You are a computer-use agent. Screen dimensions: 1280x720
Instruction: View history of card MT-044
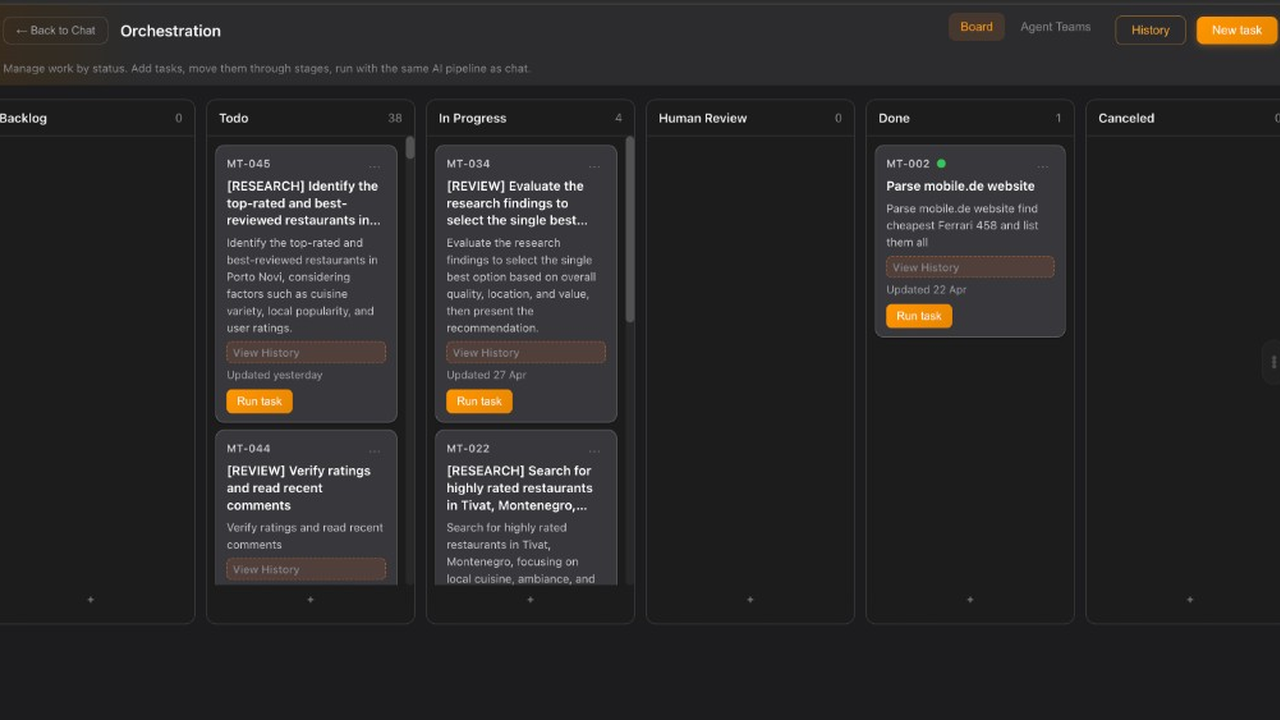(x=306, y=569)
